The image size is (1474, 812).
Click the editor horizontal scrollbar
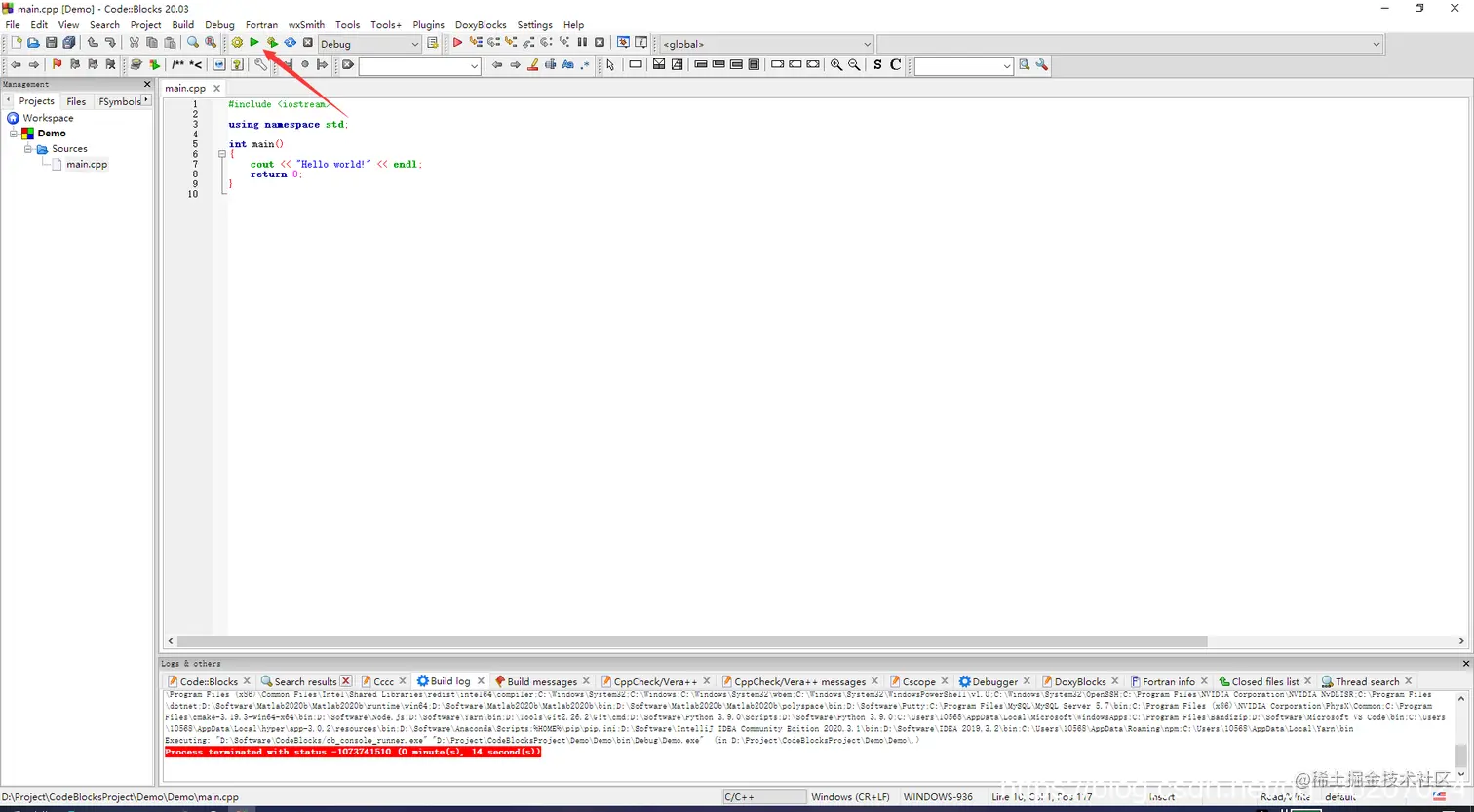[693, 641]
